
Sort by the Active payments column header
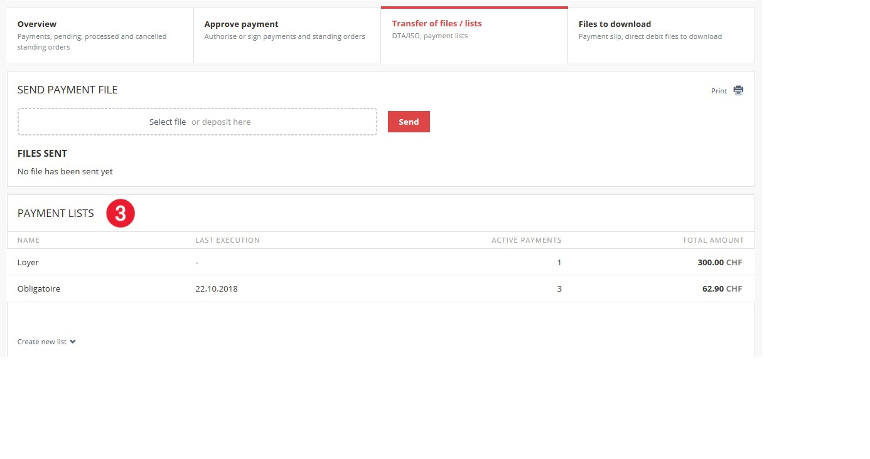526,240
